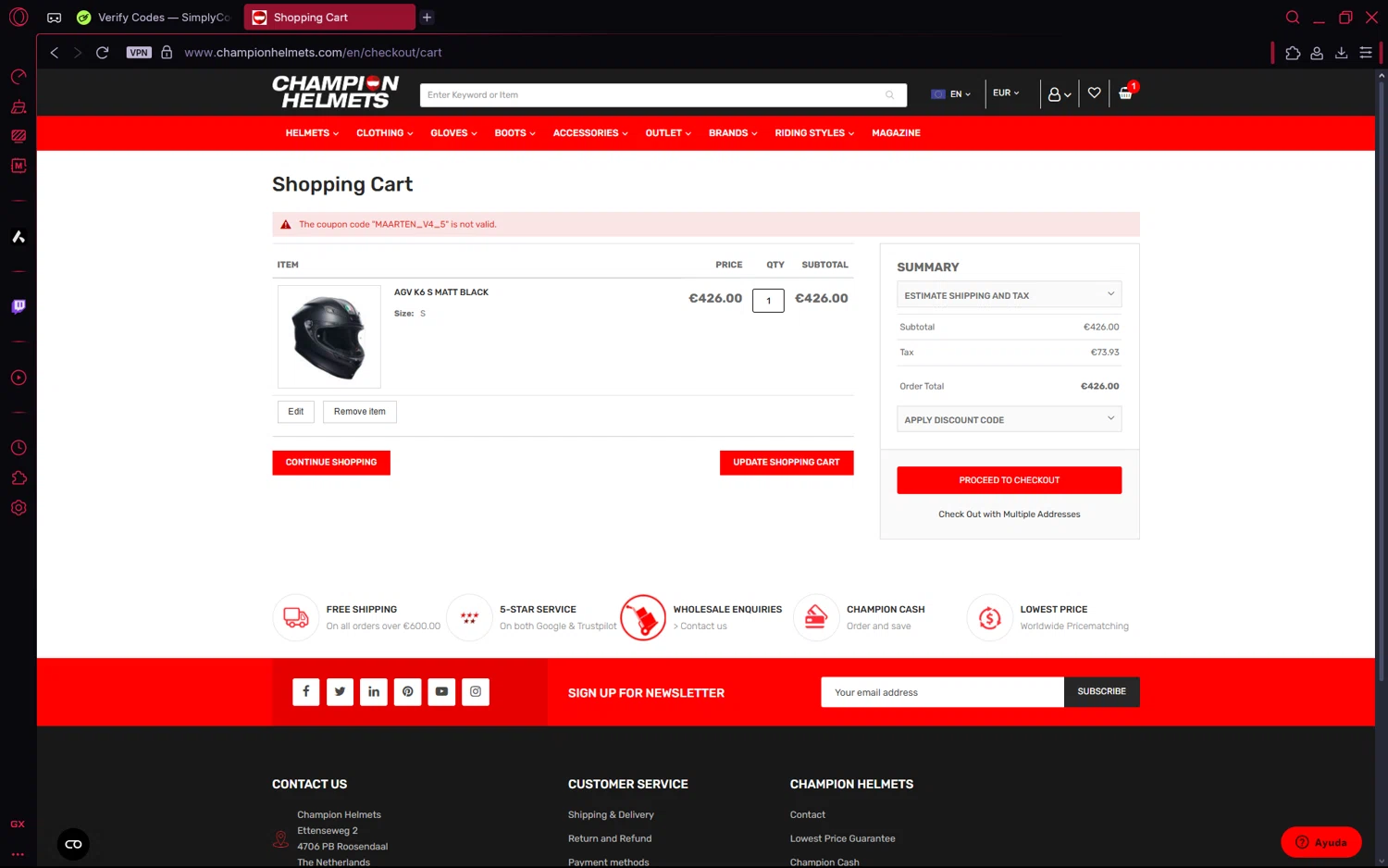Open the settings gear in the Opera sidebar
1388x868 pixels.
19,508
